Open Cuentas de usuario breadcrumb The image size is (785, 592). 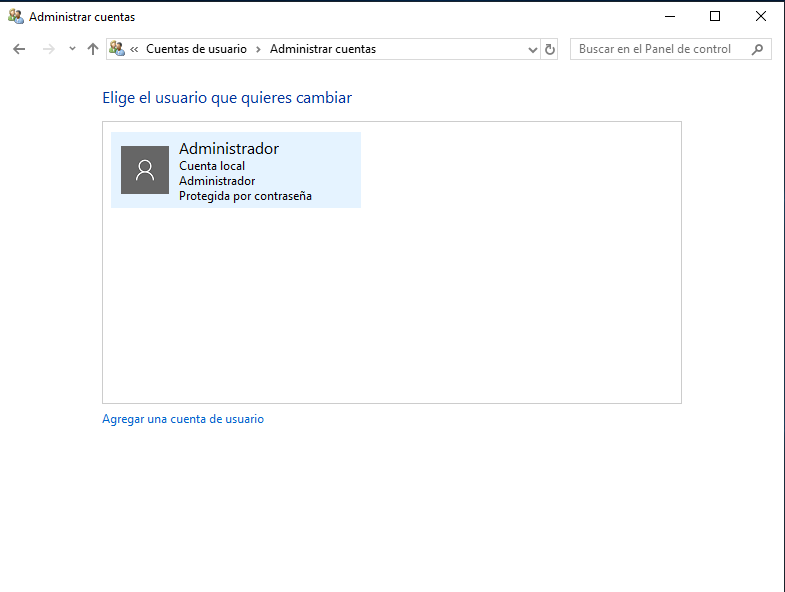(196, 49)
